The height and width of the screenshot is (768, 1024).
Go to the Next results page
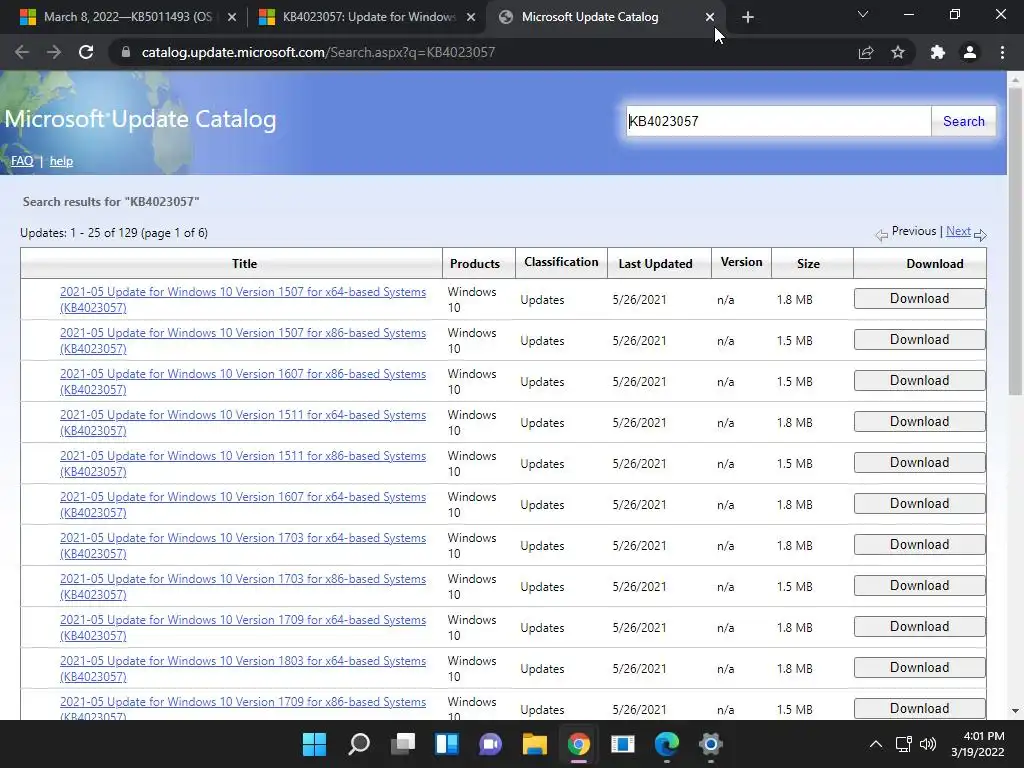click(958, 231)
